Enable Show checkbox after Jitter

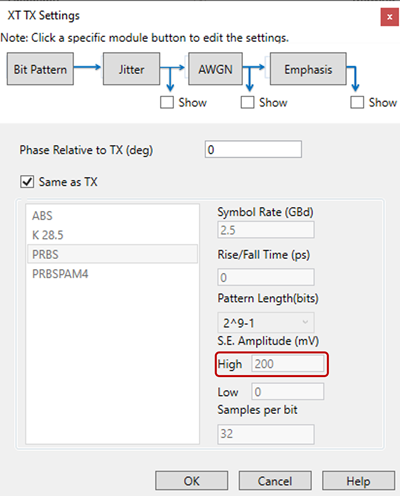(x=167, y=102)
